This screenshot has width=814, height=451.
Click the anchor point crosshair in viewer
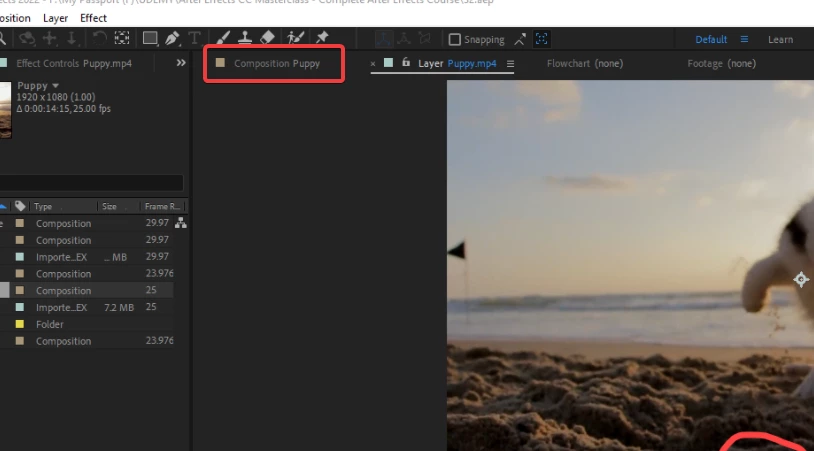801,279
